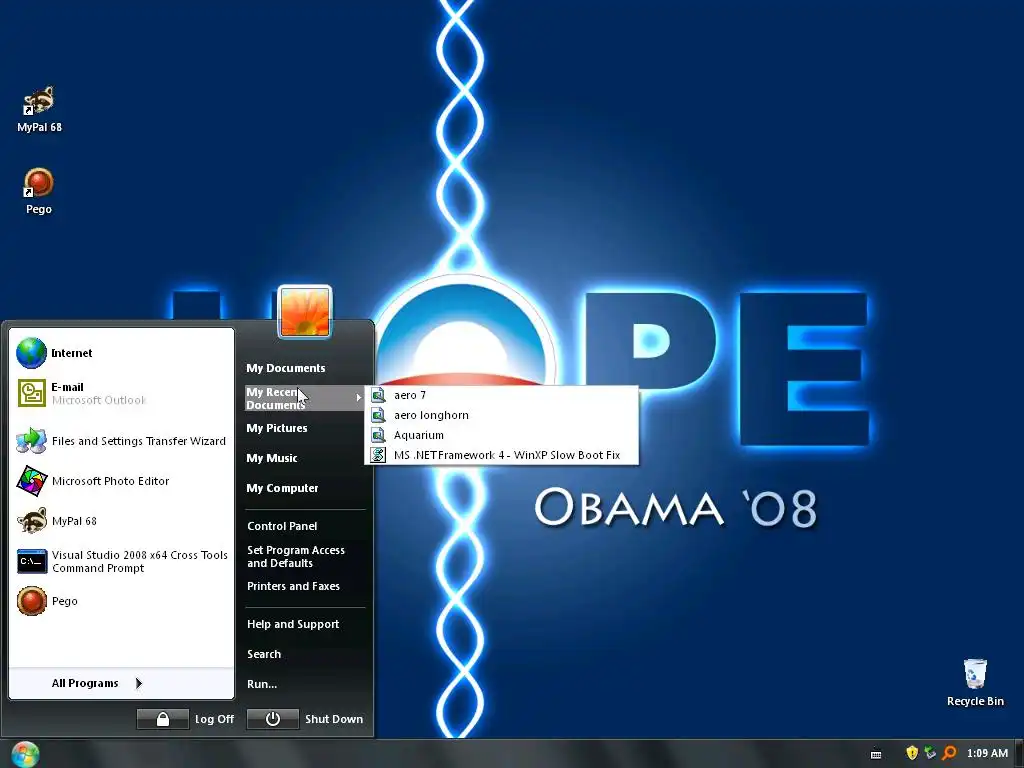Image resolution: width=1024 pixels, height=768 pixels.
Task: Launch MyPal 68 from the desktop shortcut
Action: [39, 109]
